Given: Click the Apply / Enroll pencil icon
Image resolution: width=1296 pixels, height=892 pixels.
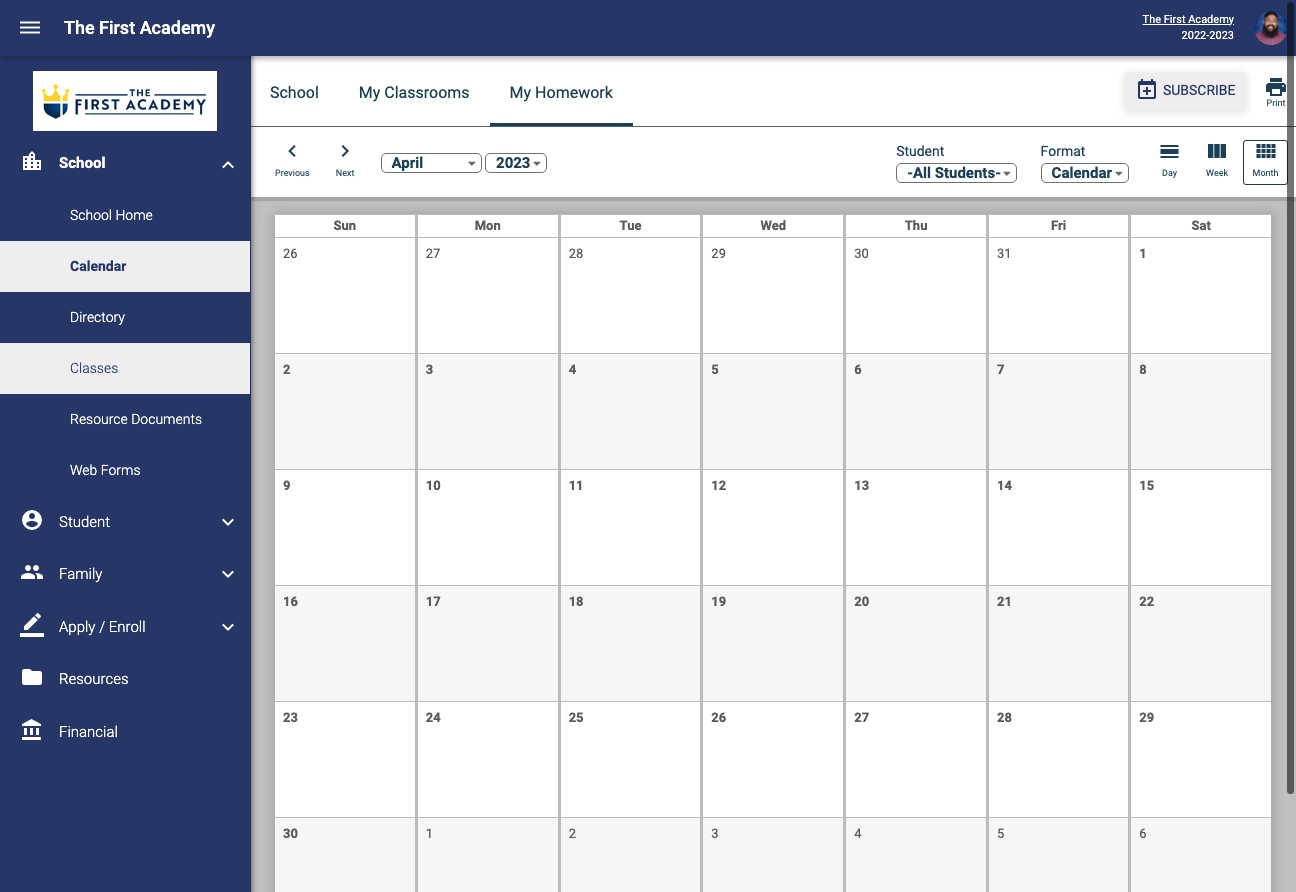Looking at the screenshot, I should [x=32, y=626].
